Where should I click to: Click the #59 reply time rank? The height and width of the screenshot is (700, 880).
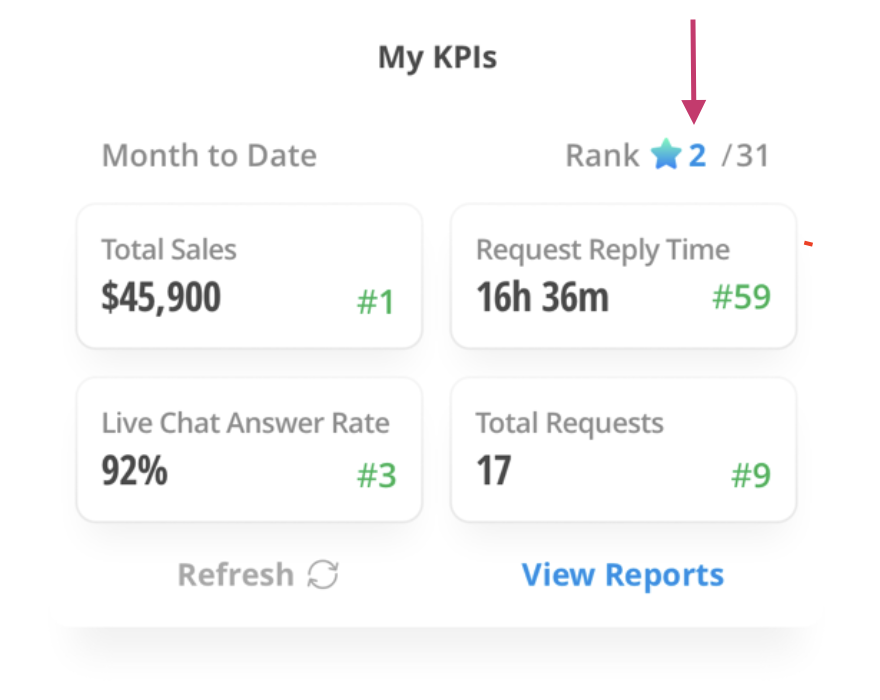(741, 297)
